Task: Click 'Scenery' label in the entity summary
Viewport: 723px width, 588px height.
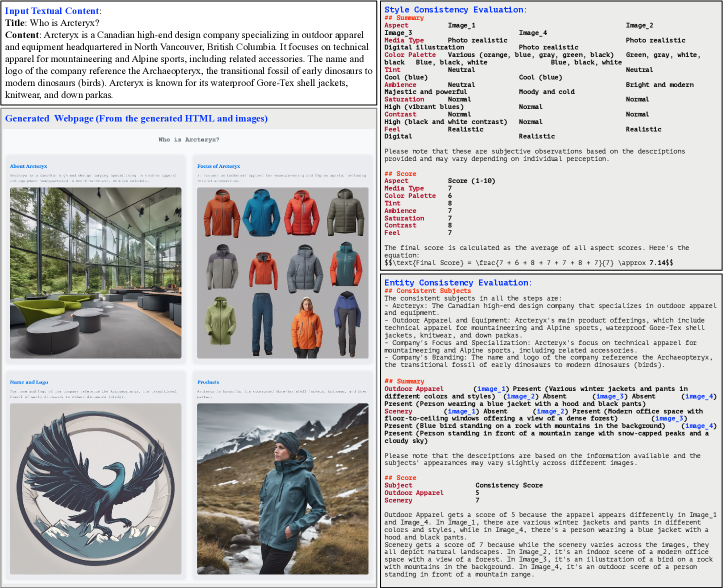Action: pos(398,411)
